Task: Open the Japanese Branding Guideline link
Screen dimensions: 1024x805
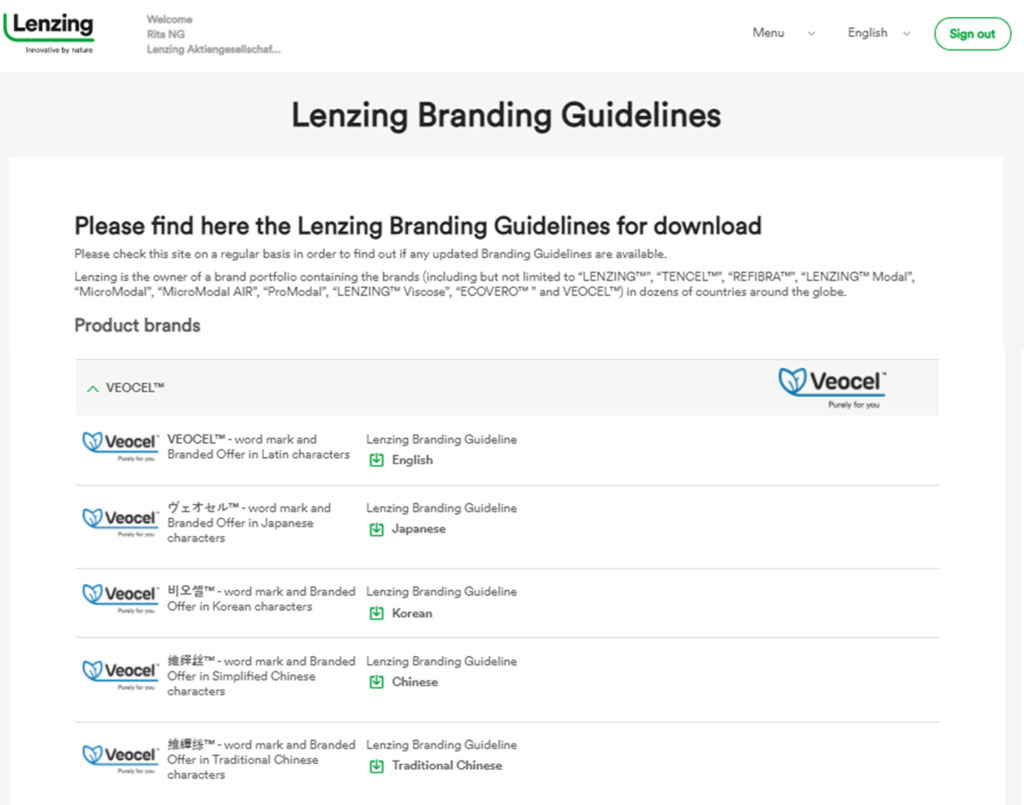Action: tap(419, 529)
